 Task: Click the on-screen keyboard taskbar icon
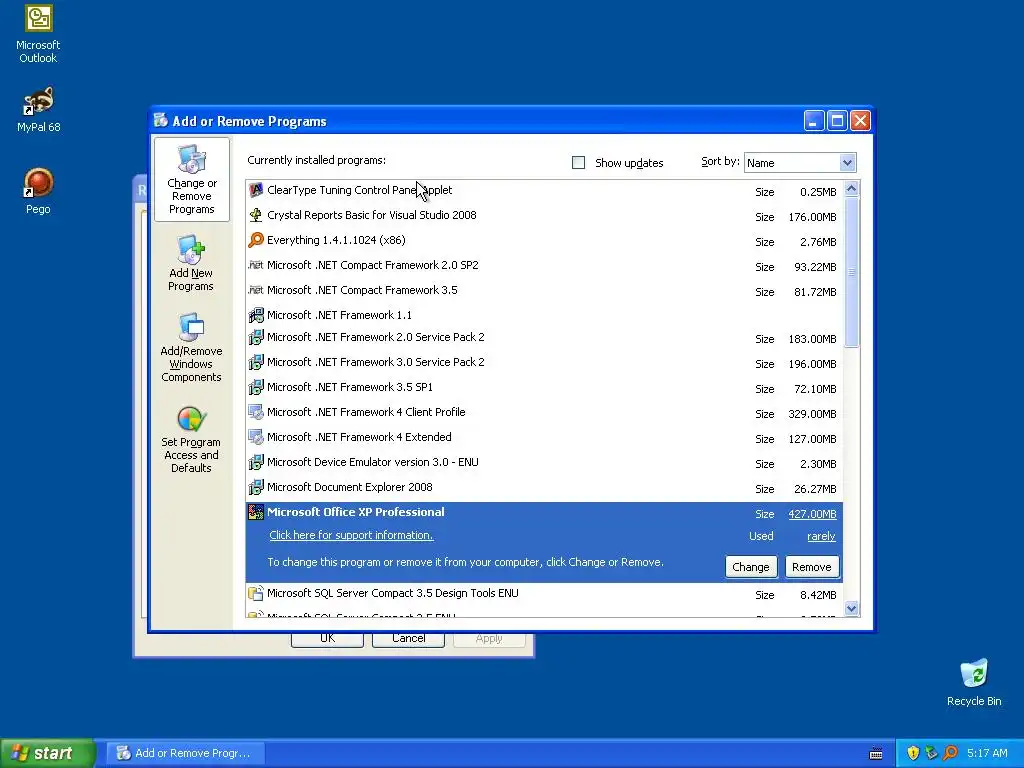coord(876,754)
